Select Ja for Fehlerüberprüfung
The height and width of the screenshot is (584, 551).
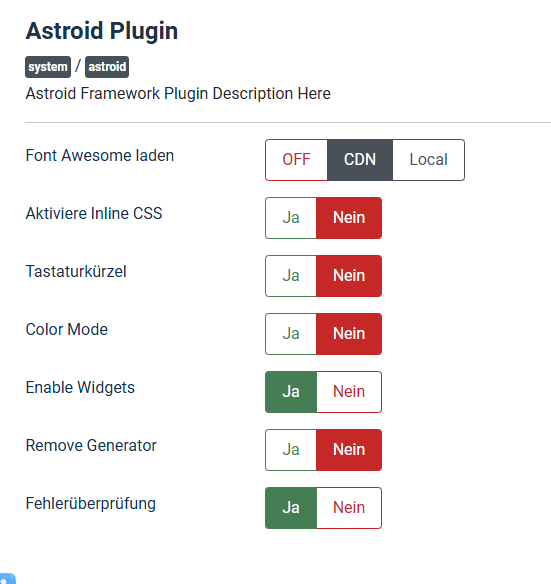(x=291, y=508)
